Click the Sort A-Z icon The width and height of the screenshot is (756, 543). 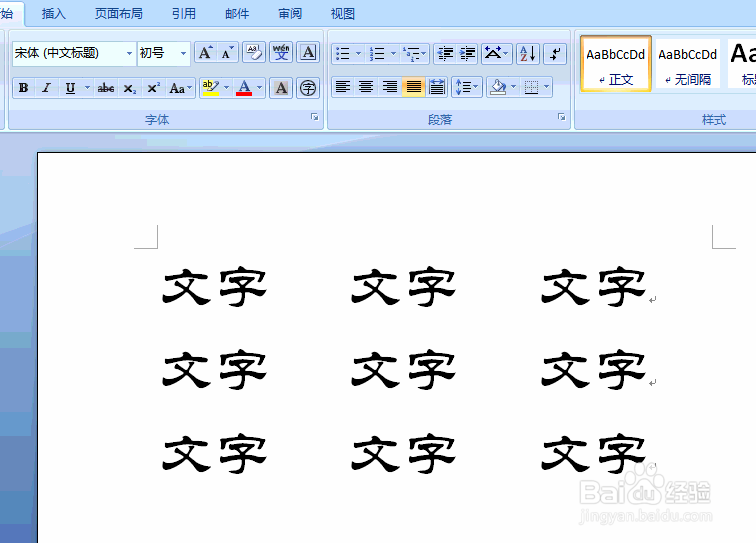(x=527, y=54)
